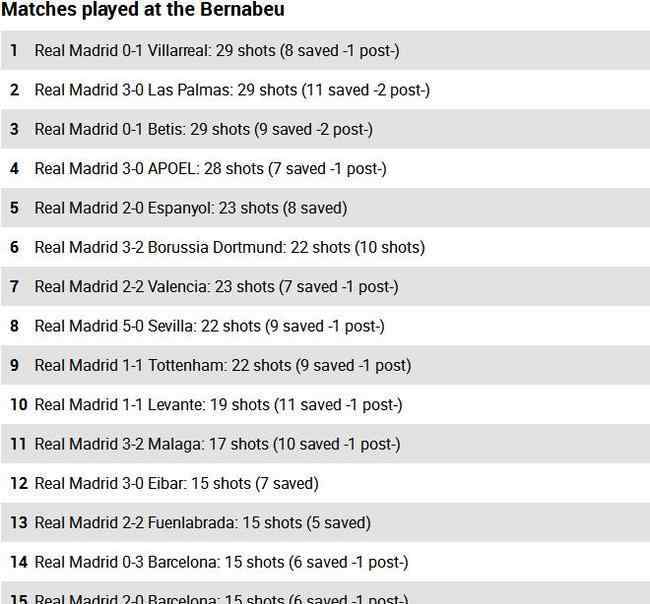Click the Real Madrid 3-0 Eibar match
The width and height of the screenshot is (650, 604).
coord(176,484)
